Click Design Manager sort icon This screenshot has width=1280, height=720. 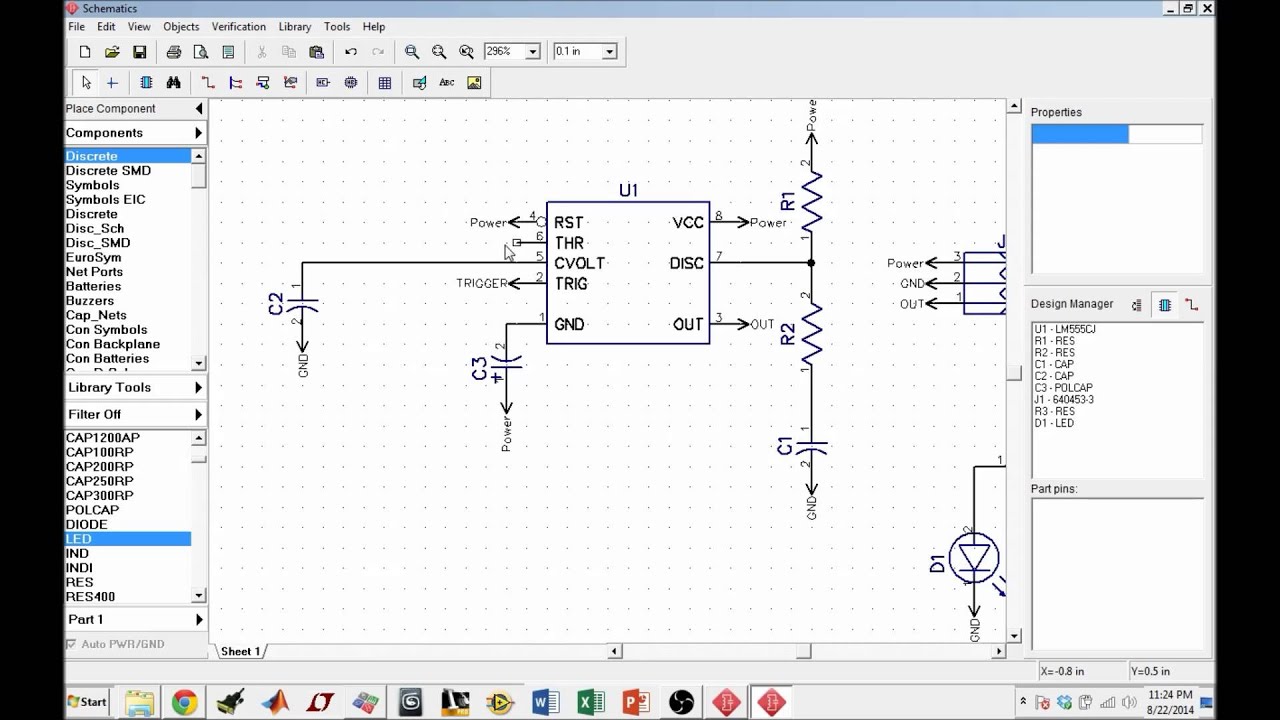pos(1137,305)
